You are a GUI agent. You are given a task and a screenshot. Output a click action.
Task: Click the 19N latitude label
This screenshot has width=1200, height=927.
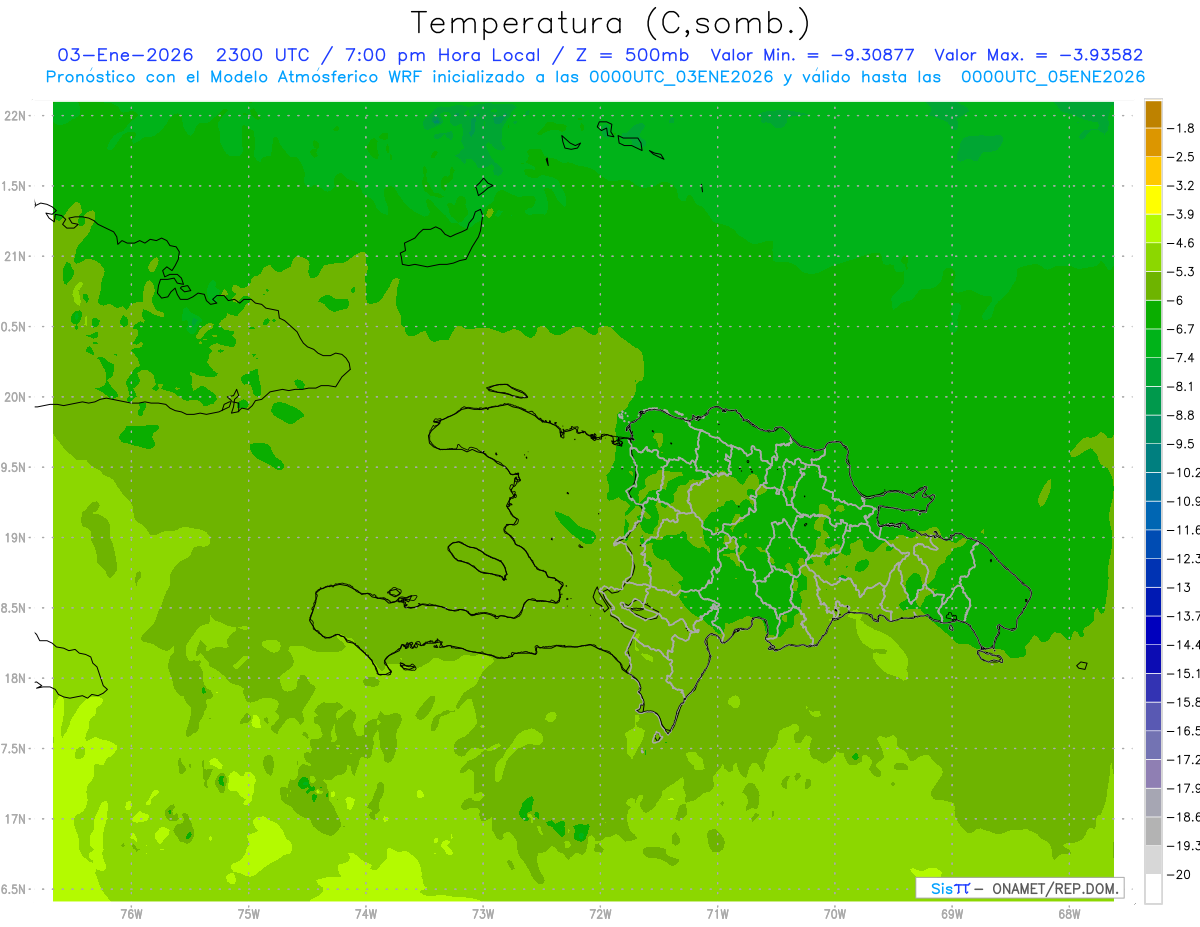point(17,538)
